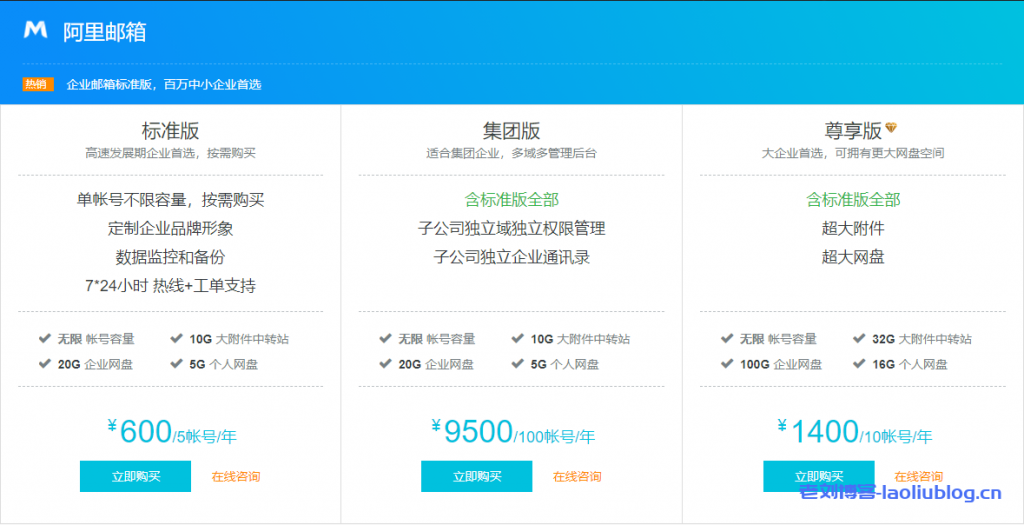Screen dimensions: 1024x525
Task: Click feature 超大网盘
Action: pyautogui.click(x=853, y=257)
